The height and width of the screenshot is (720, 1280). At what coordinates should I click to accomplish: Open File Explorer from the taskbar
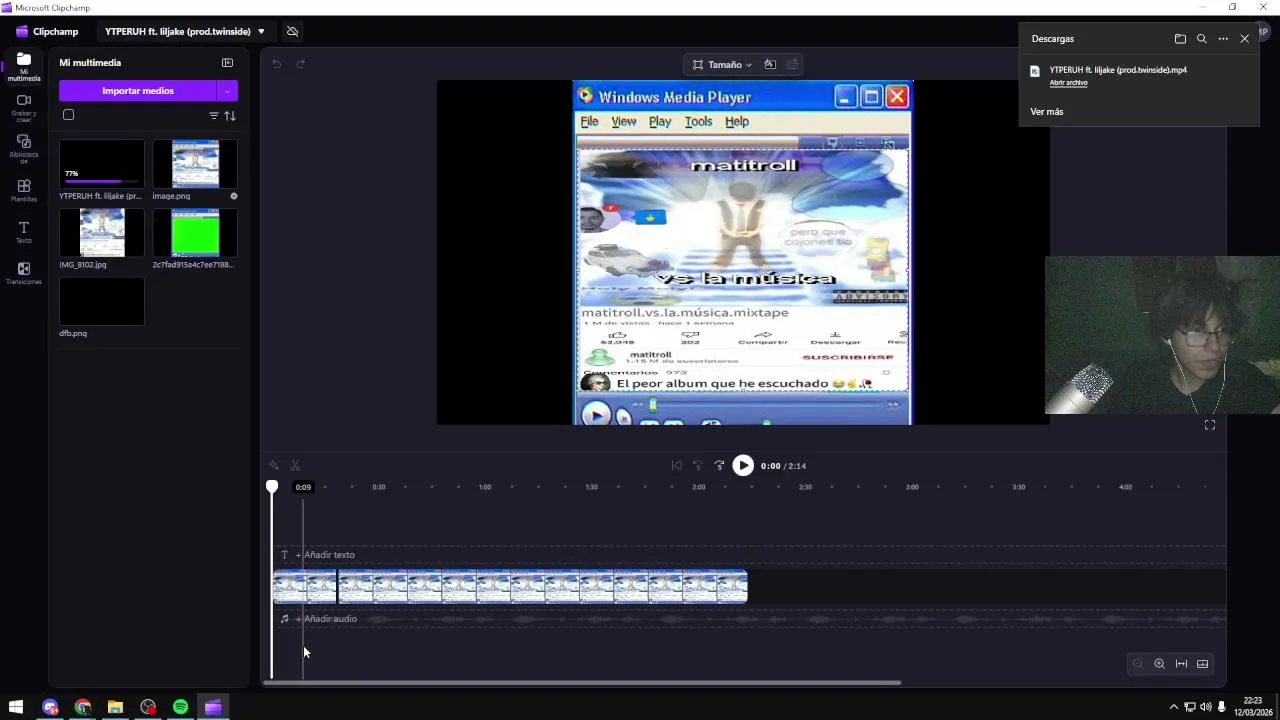[x=115, y=707]
